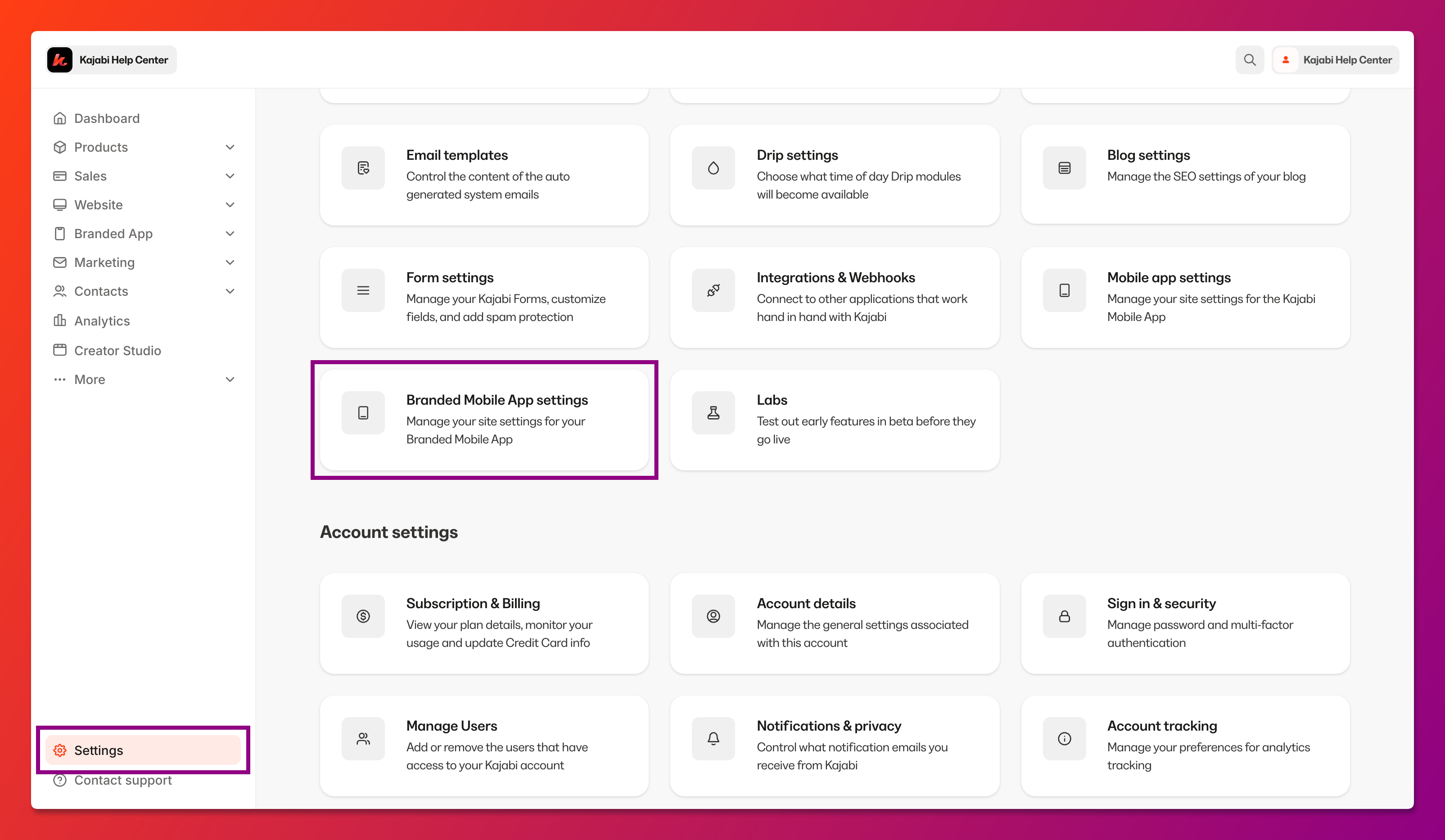Click the Contact support link

123,781
